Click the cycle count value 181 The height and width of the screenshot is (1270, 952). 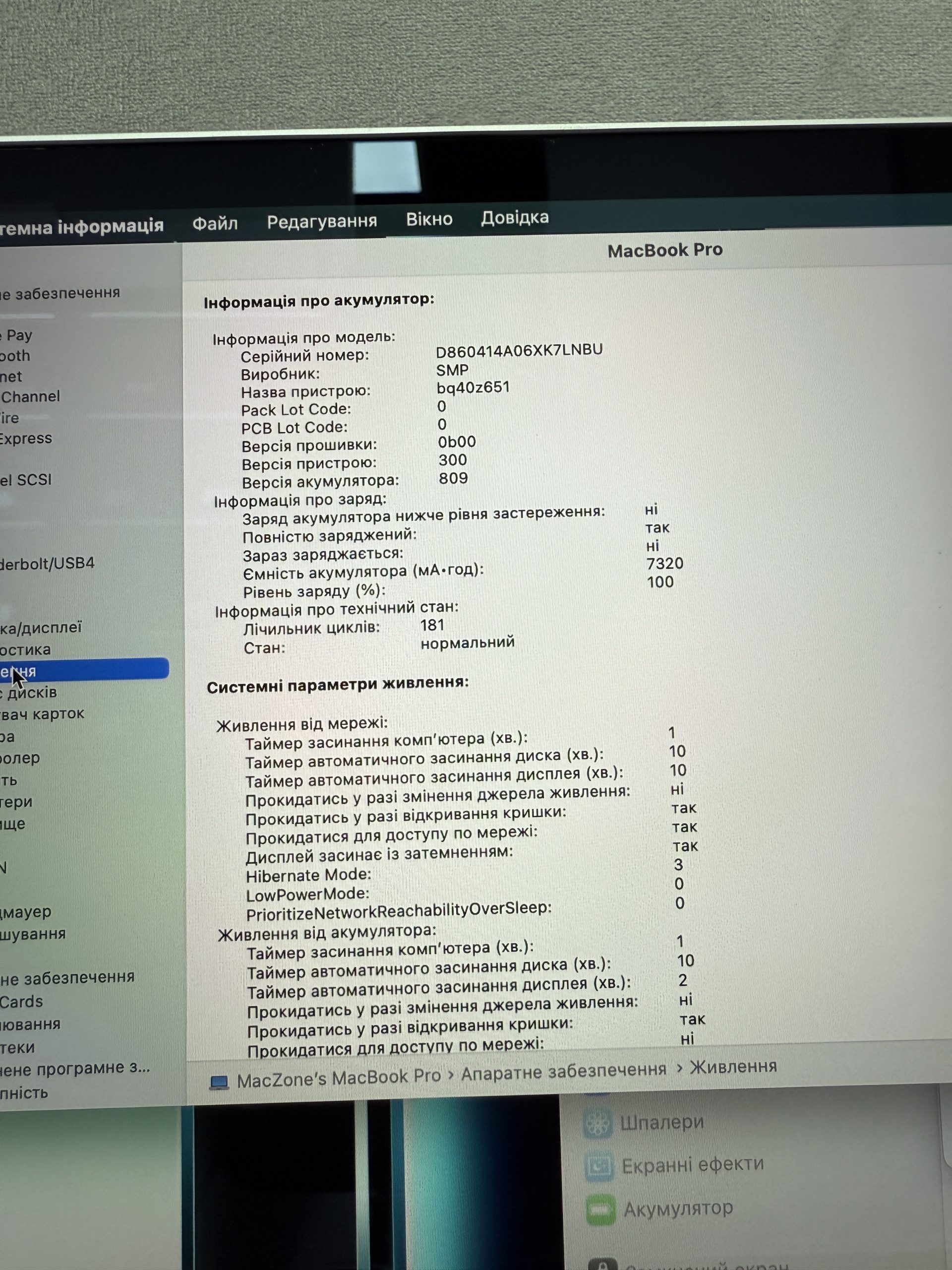coord(432,625)
